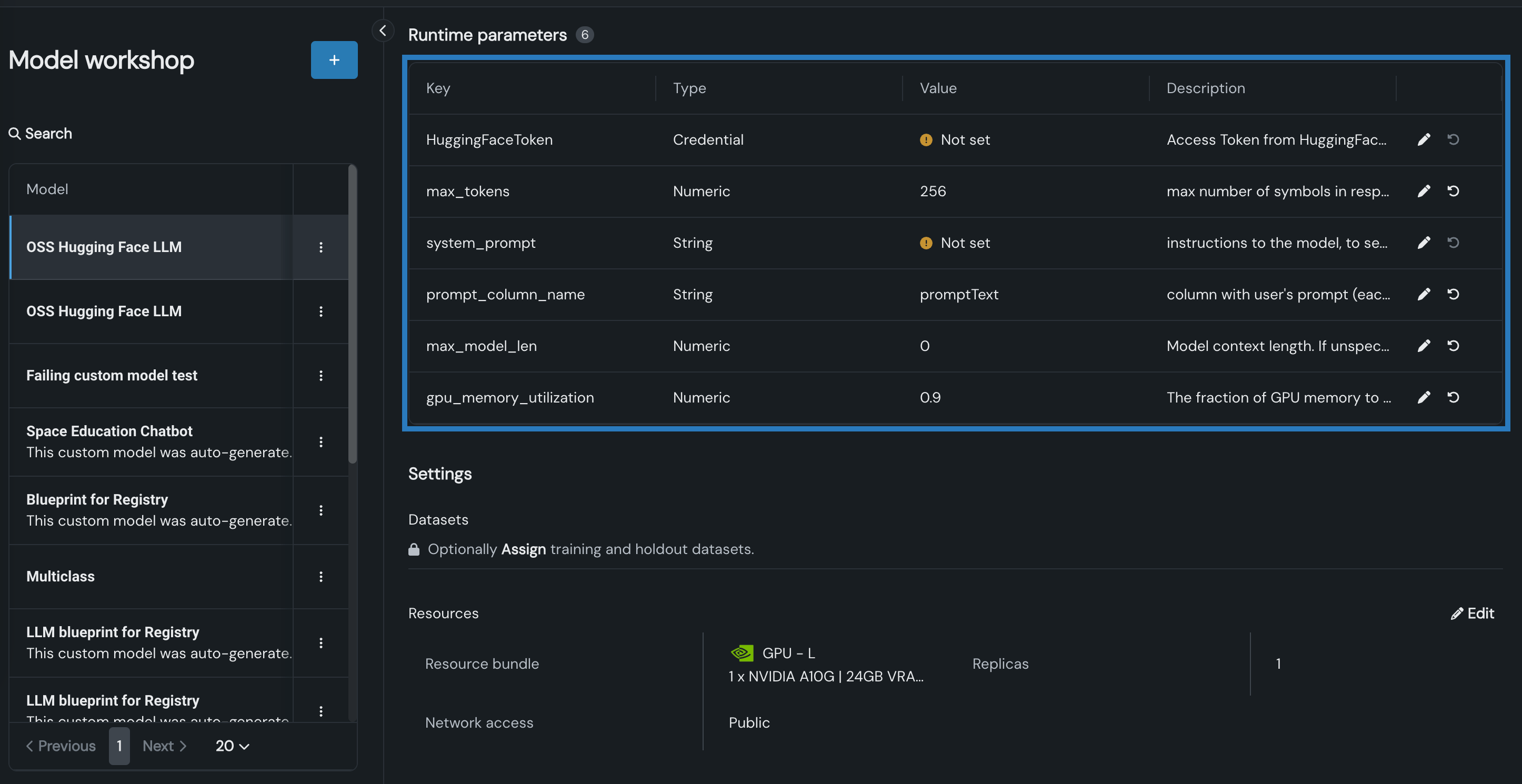
Task: Click the plus button to add model
Action: point(334,59)
